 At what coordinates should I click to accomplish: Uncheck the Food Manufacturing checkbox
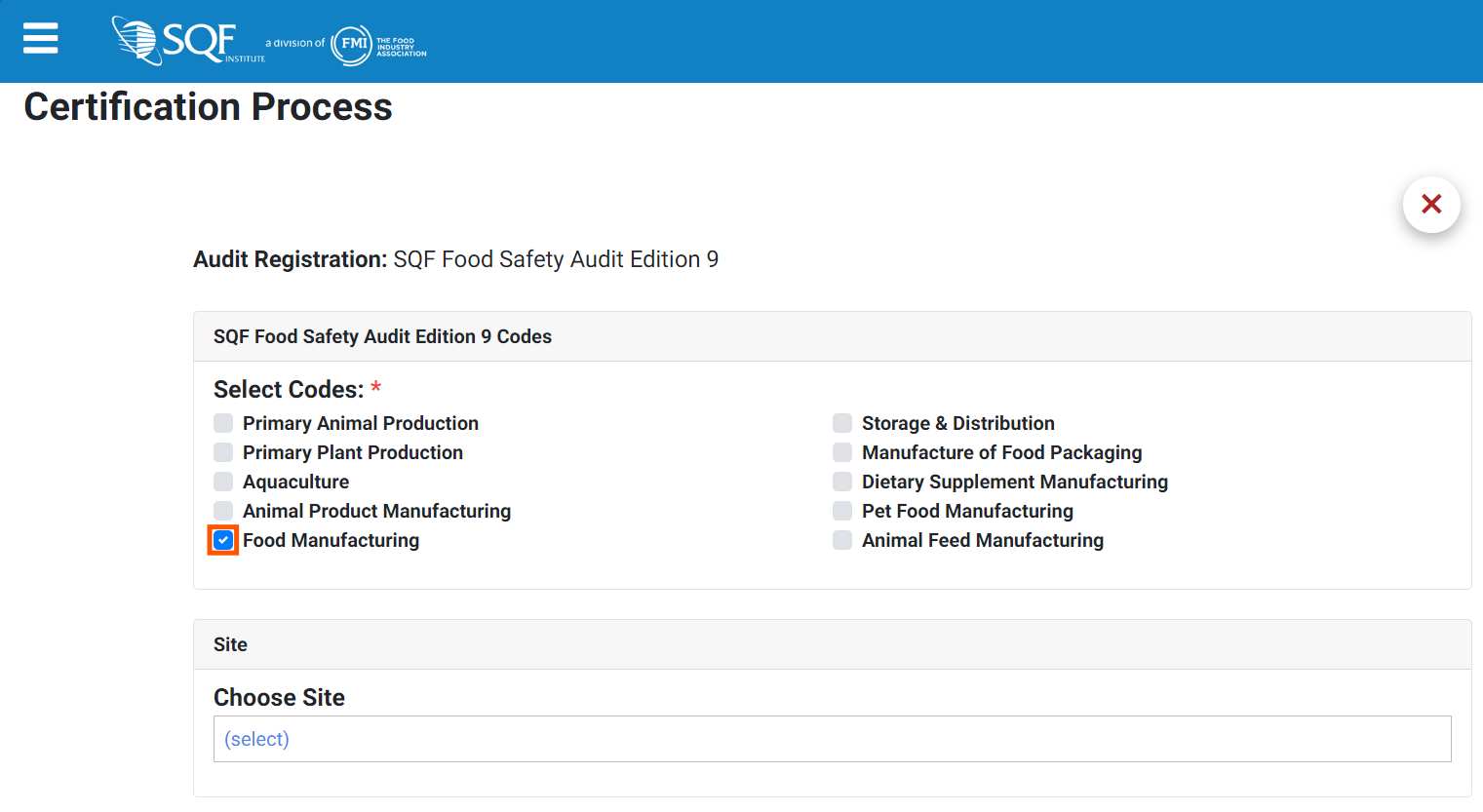tap(223, 540)
